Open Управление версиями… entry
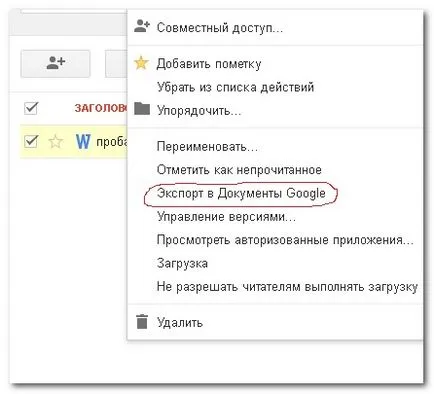Viewport: 434px width, 394px height. pyautogui.click(x=226, y=217)
